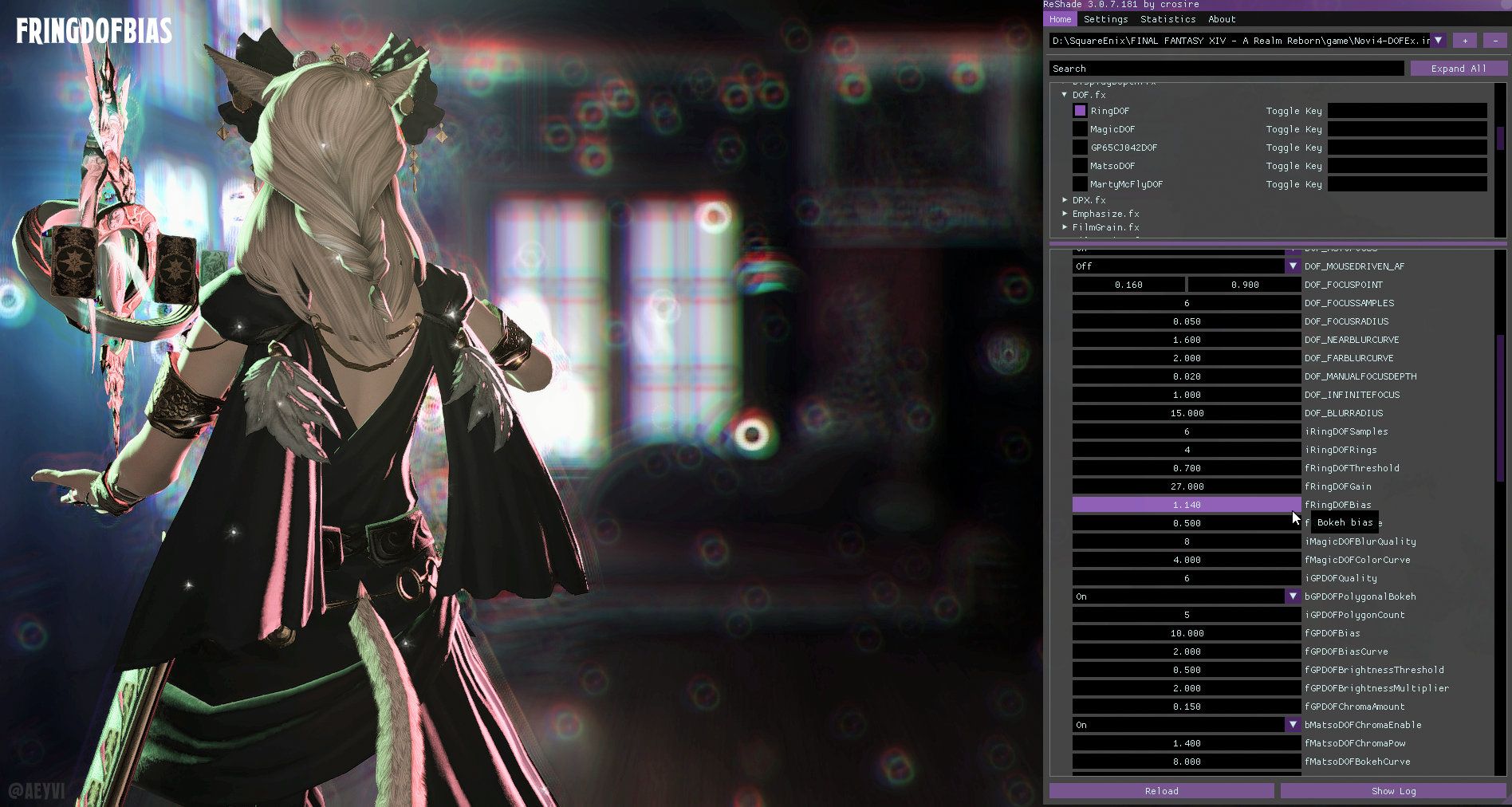Image resolution: width=1512 pixels, height=807 pixels.
Task: Adjust the iMagicDOFBlurQuality value
Action: click(x=1187, y=541)
